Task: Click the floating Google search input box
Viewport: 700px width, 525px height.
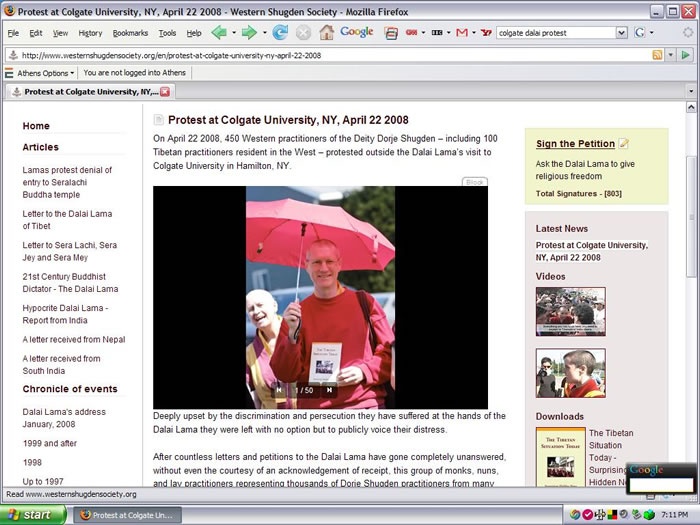Action: [661, 484]
